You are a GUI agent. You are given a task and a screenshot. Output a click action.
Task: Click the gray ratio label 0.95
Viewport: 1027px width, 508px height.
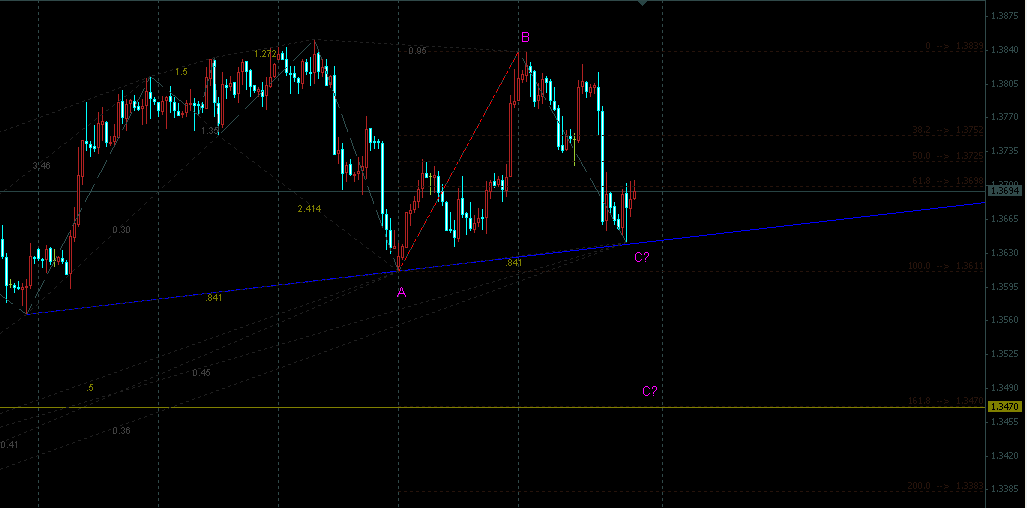(x=417, y=51)
